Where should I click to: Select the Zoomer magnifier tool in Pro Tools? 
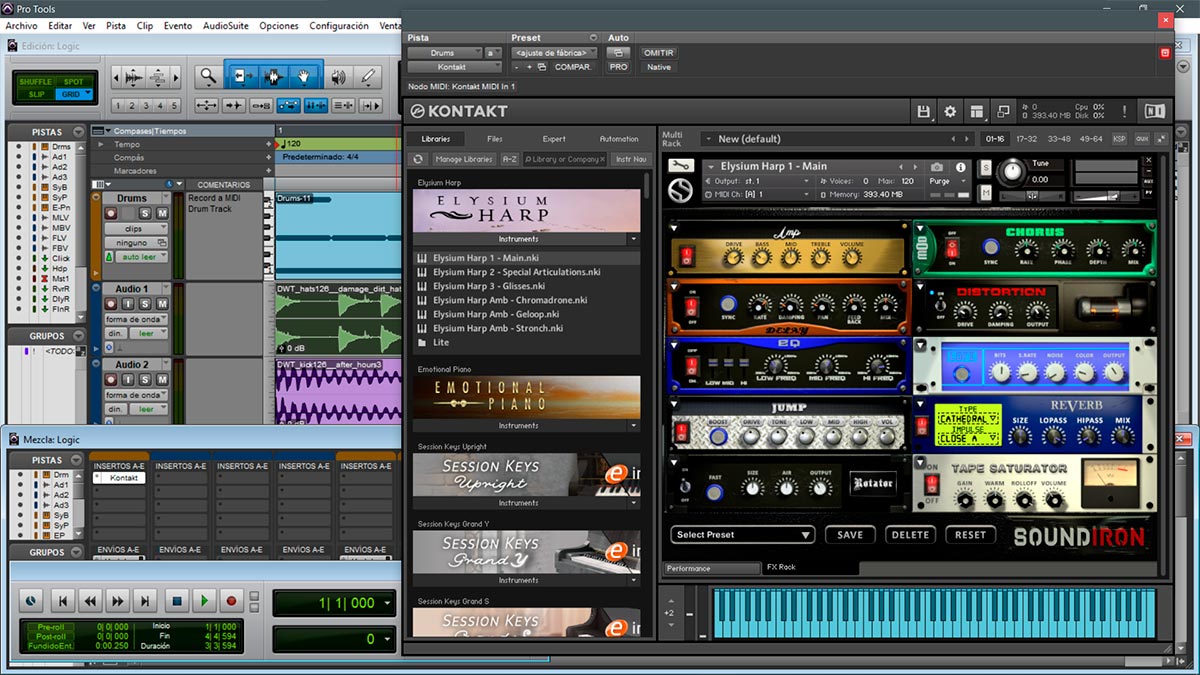point(208,76)
